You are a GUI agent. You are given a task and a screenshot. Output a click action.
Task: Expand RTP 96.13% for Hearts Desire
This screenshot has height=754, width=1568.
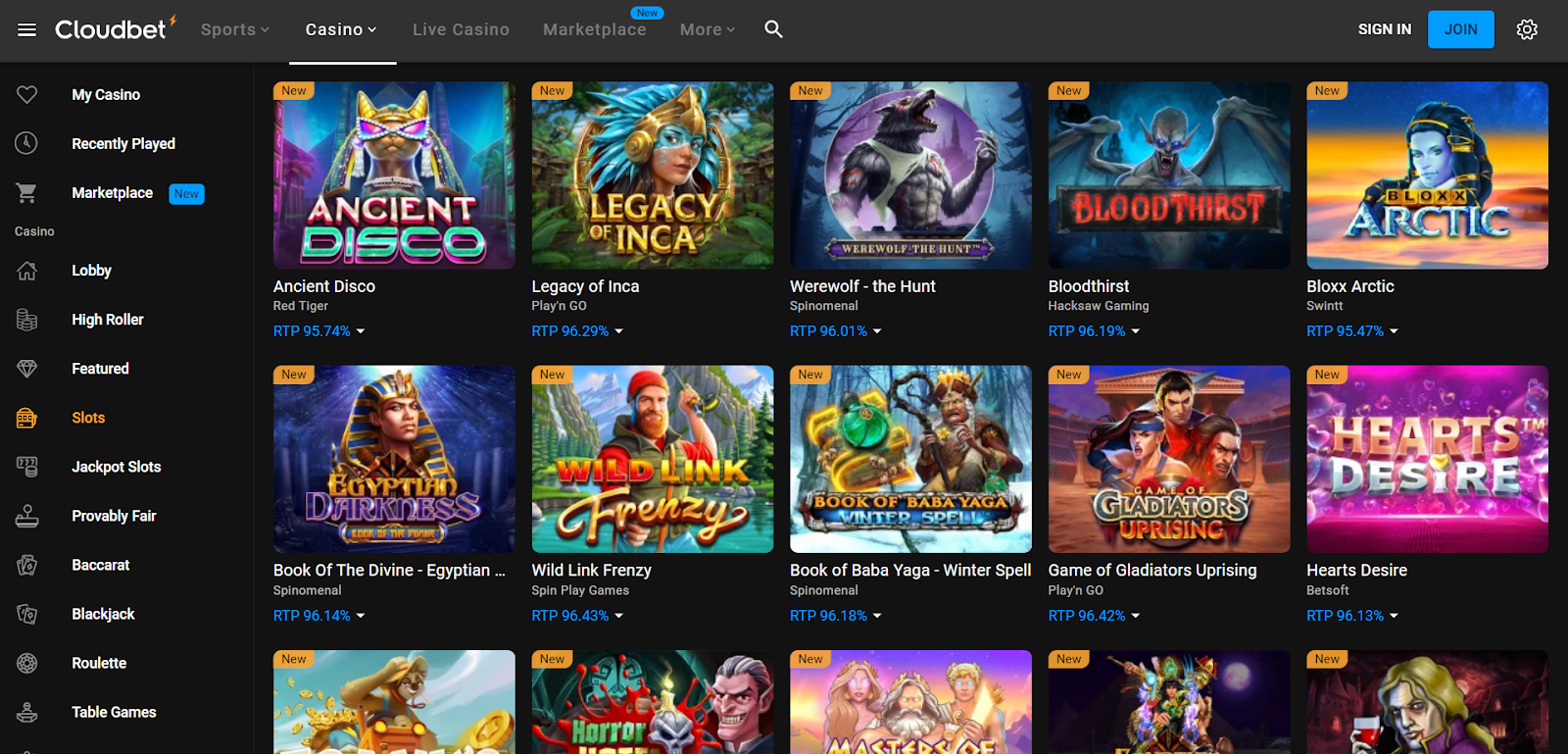coord(1352,616)
